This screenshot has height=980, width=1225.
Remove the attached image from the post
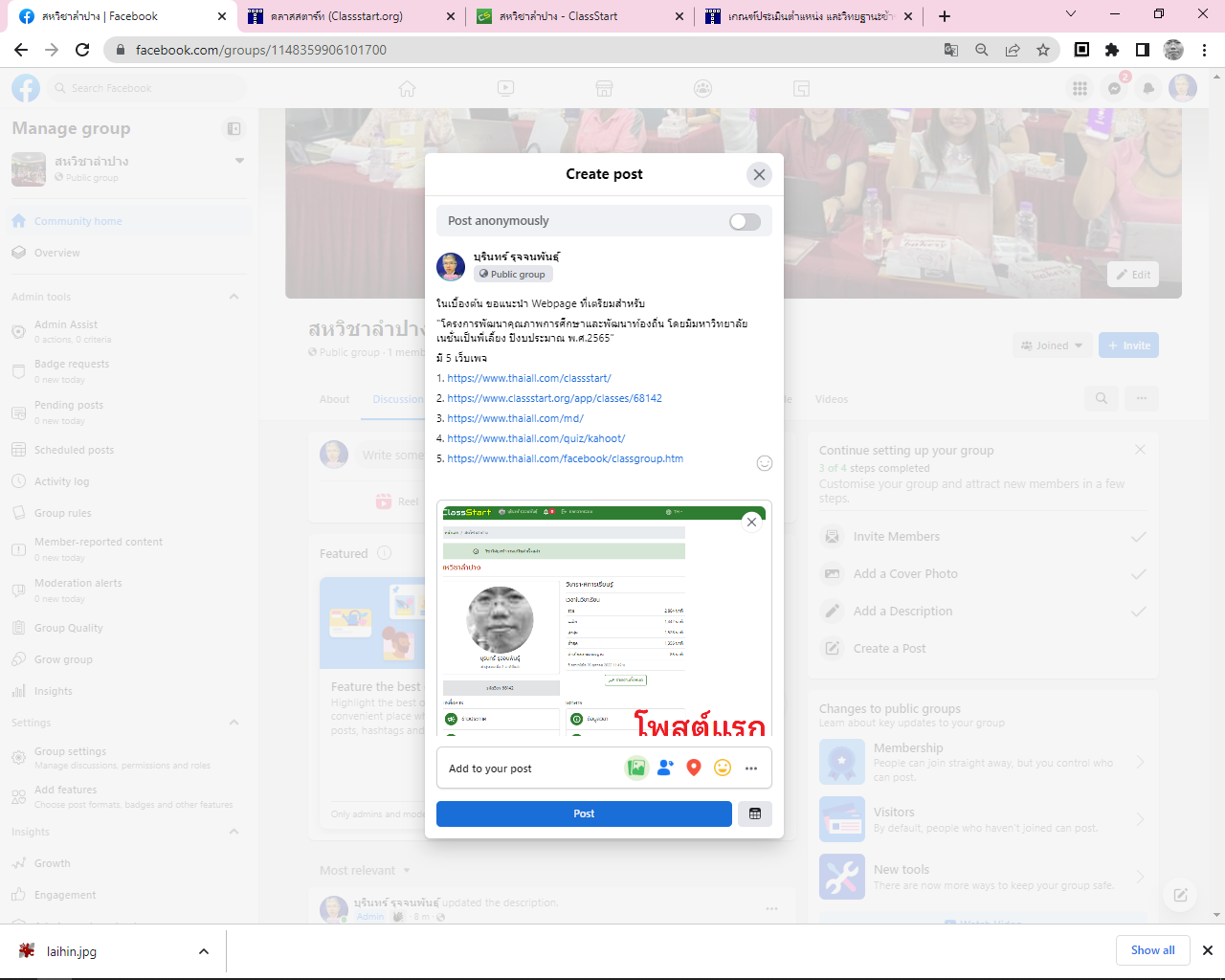tap(751, 522)
